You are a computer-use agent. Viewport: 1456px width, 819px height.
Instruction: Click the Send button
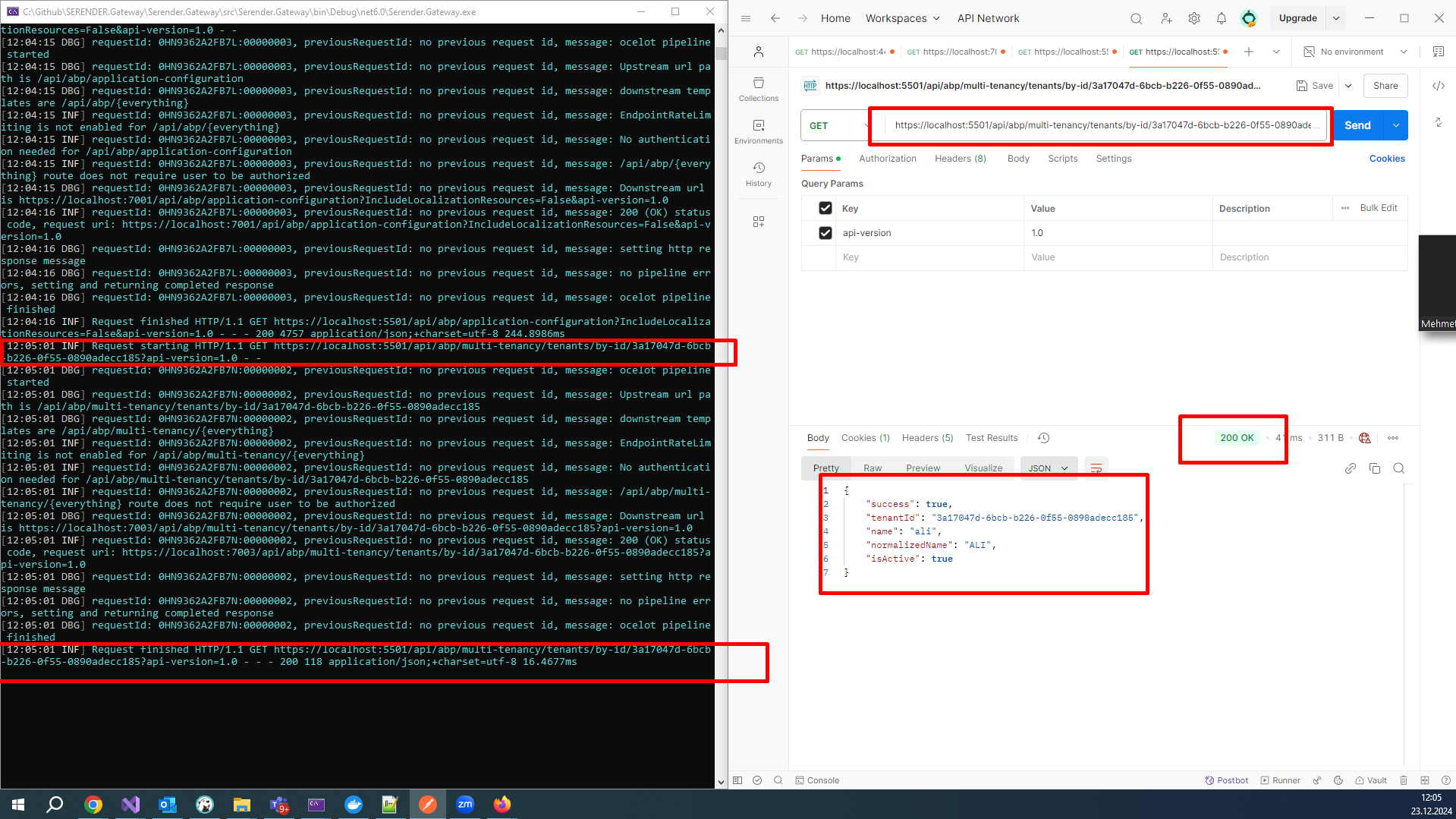(x=1357, y=125)
